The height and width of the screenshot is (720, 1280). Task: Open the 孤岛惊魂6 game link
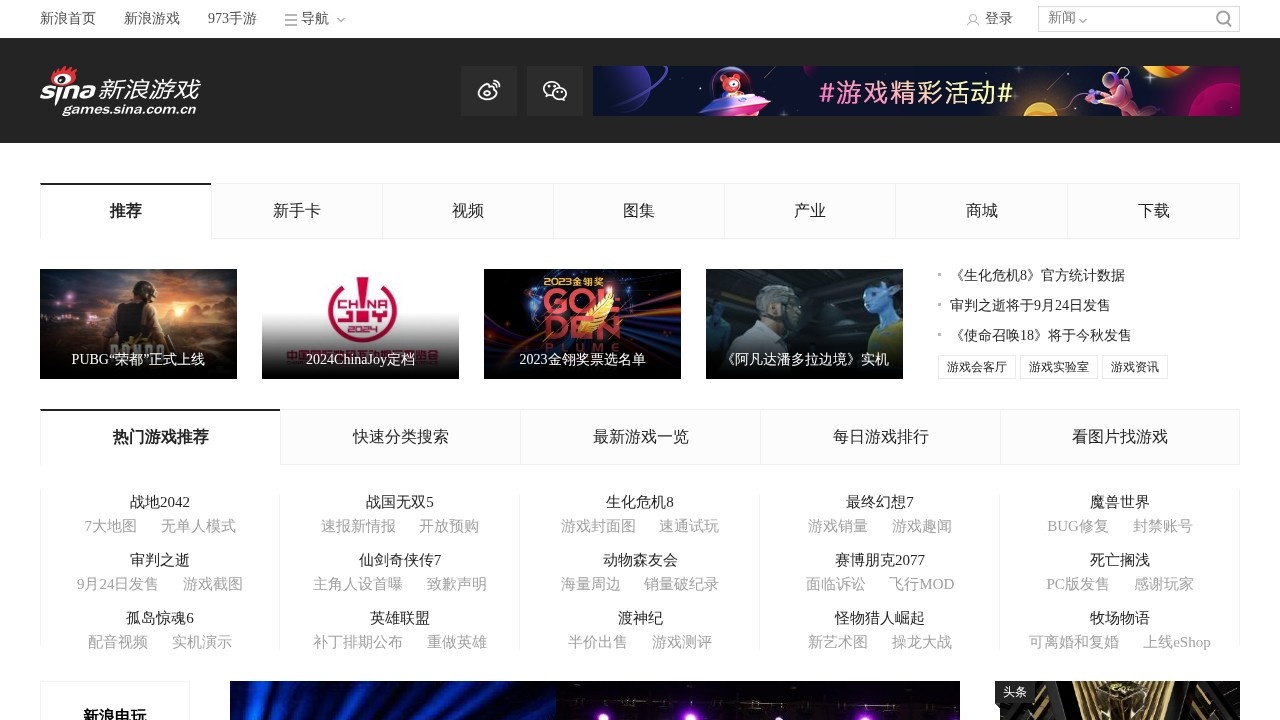coord(160,618)
